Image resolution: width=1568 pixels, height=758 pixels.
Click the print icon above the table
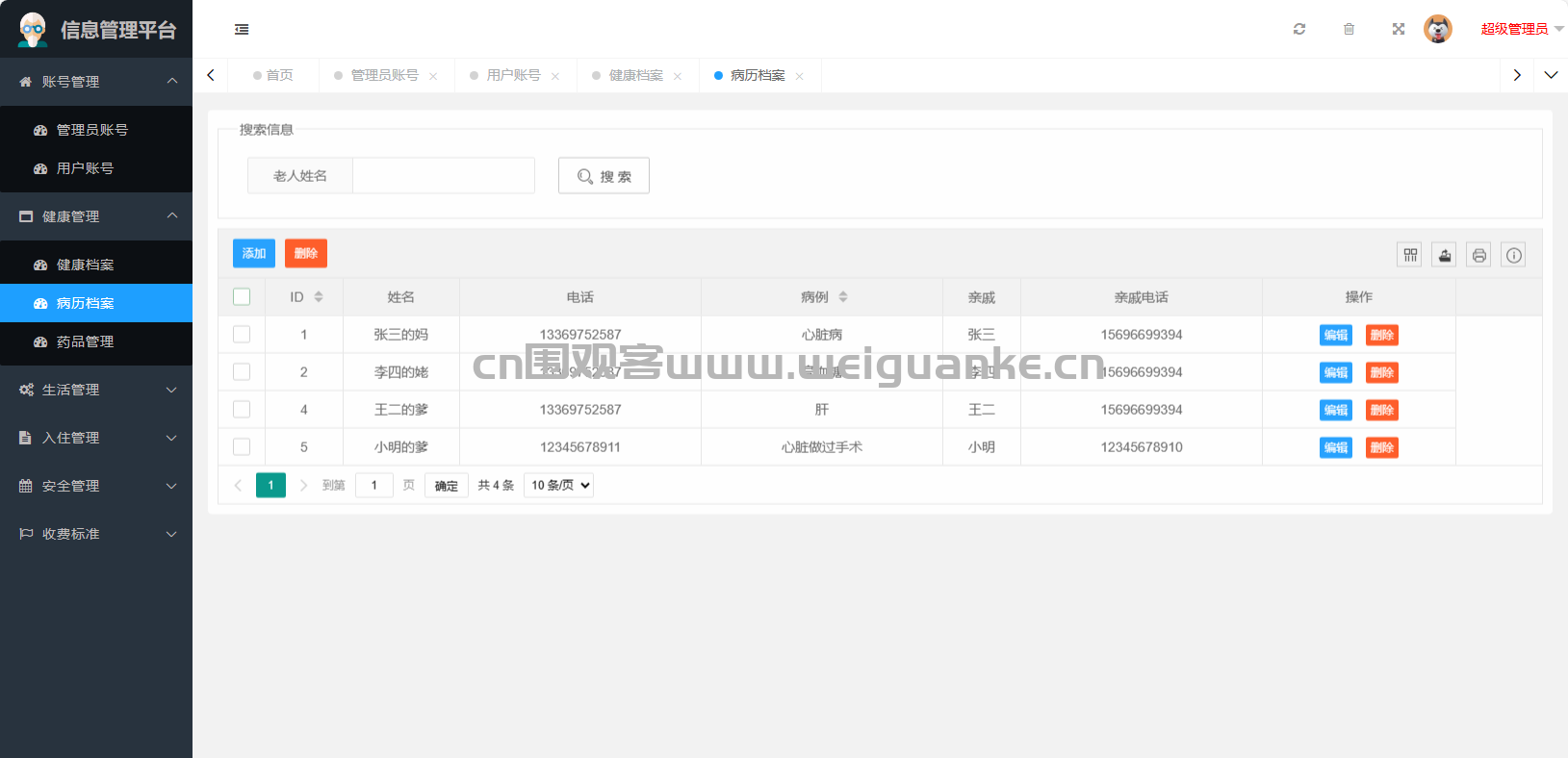pos(1479,255)
